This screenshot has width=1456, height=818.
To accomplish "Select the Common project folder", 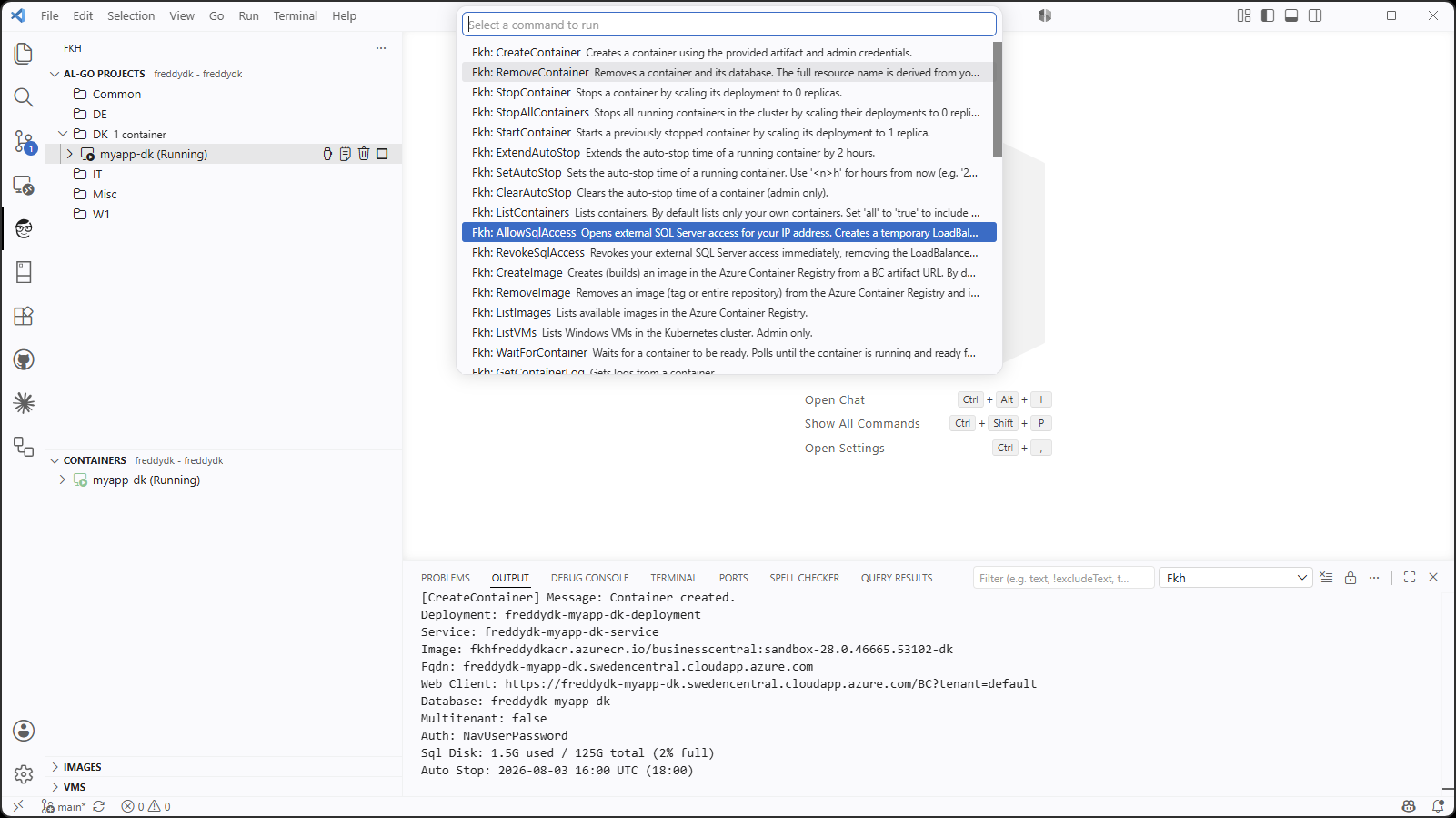I will pos(116,94).
